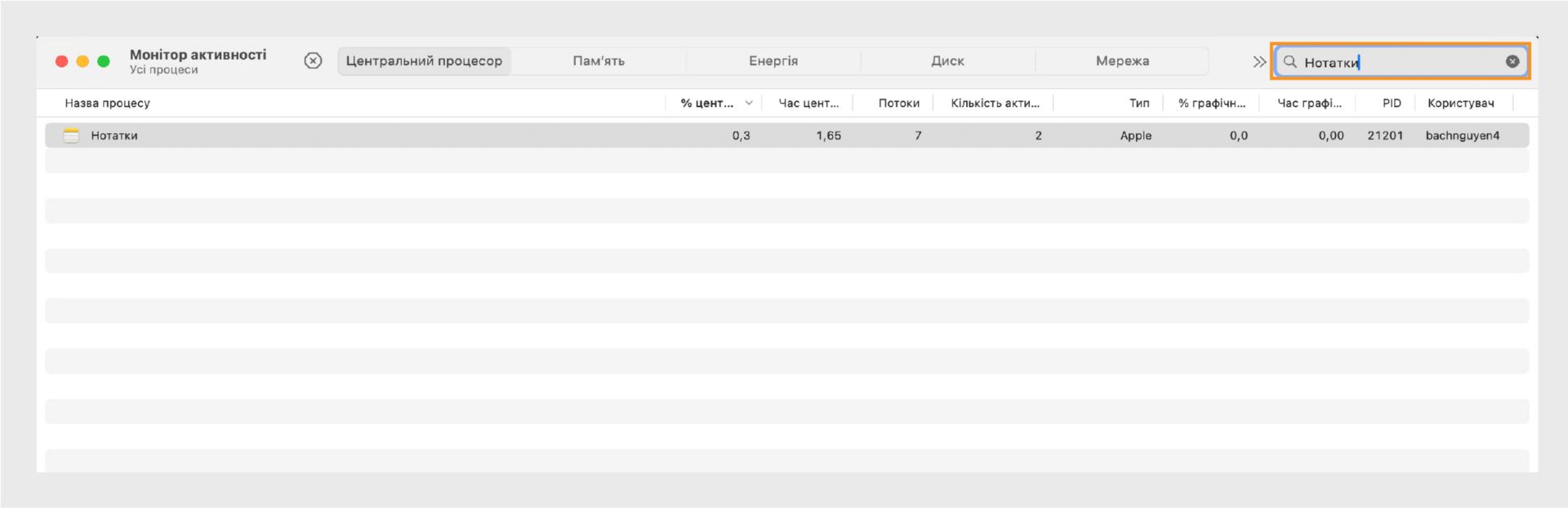
Task: Click the Користувач column header
Action: 1460,103
